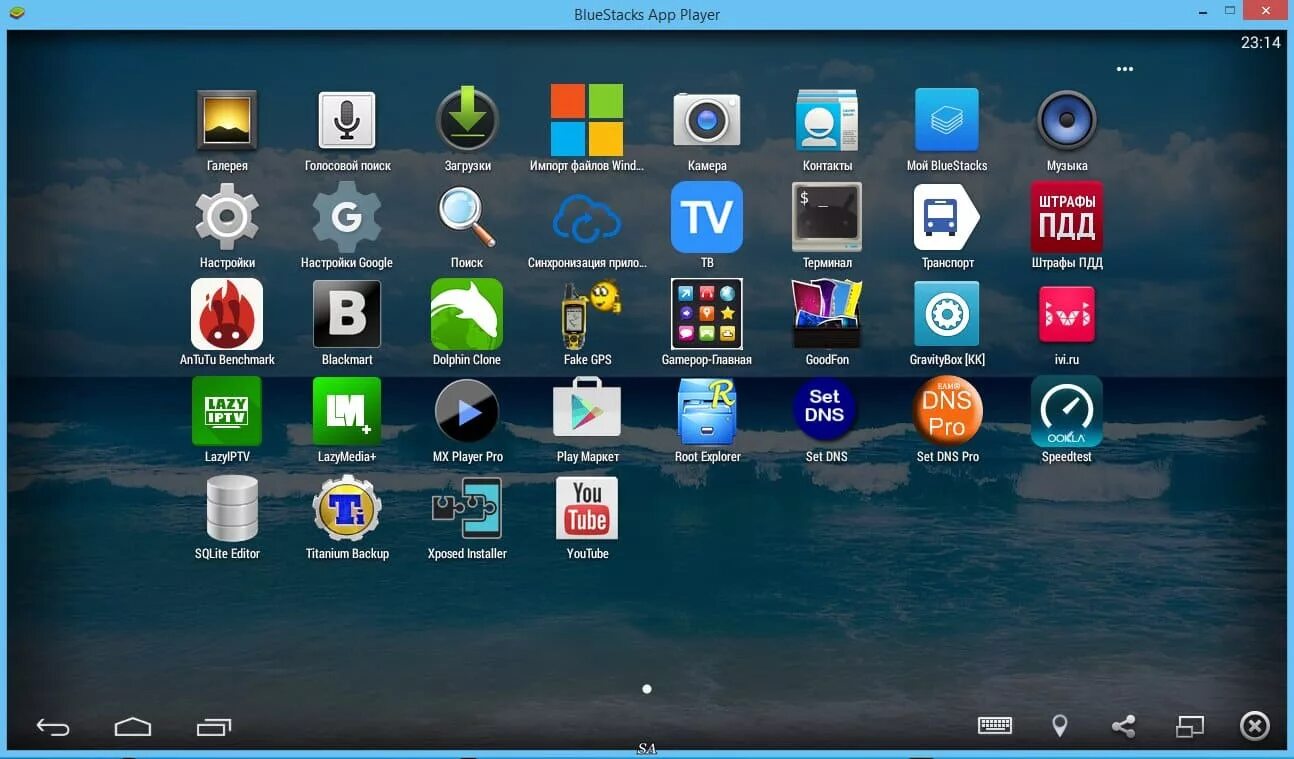Image resolution: width=1294 pixels, height=759 pixels.
Task: Open Gamepop-Главная app
Action: [707, 314]
